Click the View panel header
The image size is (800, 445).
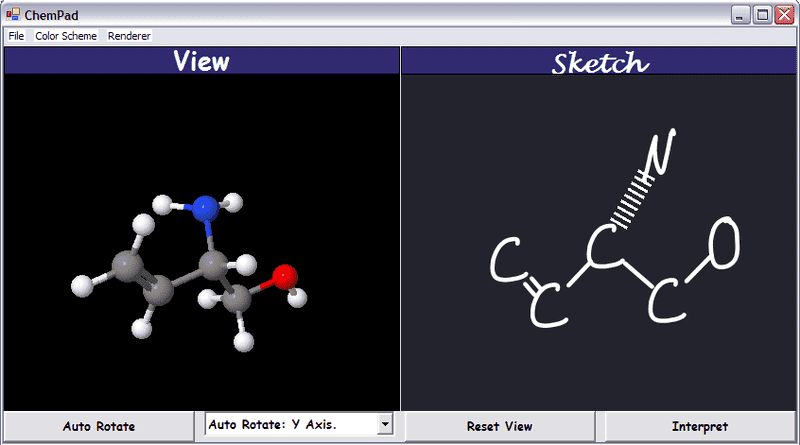click(201, 61)
